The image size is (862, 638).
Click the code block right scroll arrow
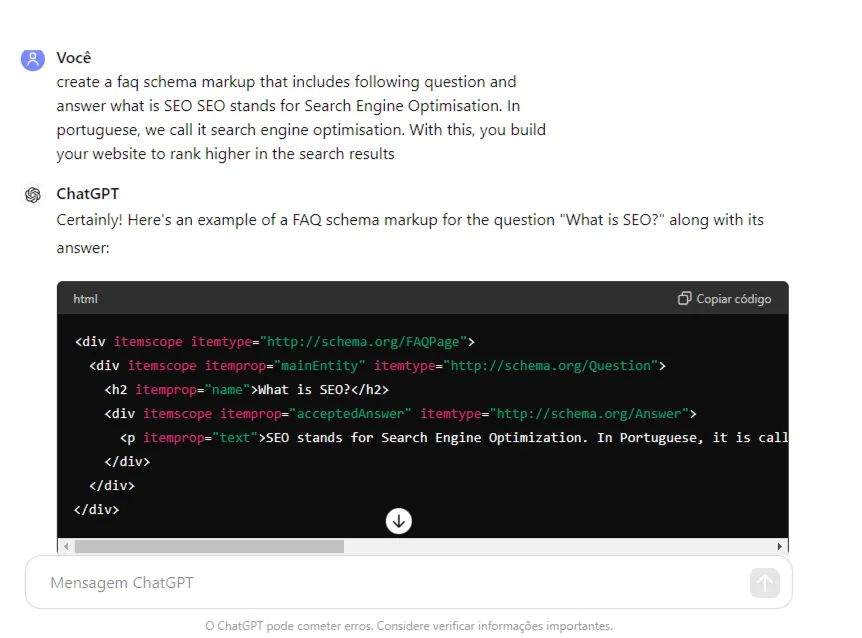coord(779,546)
